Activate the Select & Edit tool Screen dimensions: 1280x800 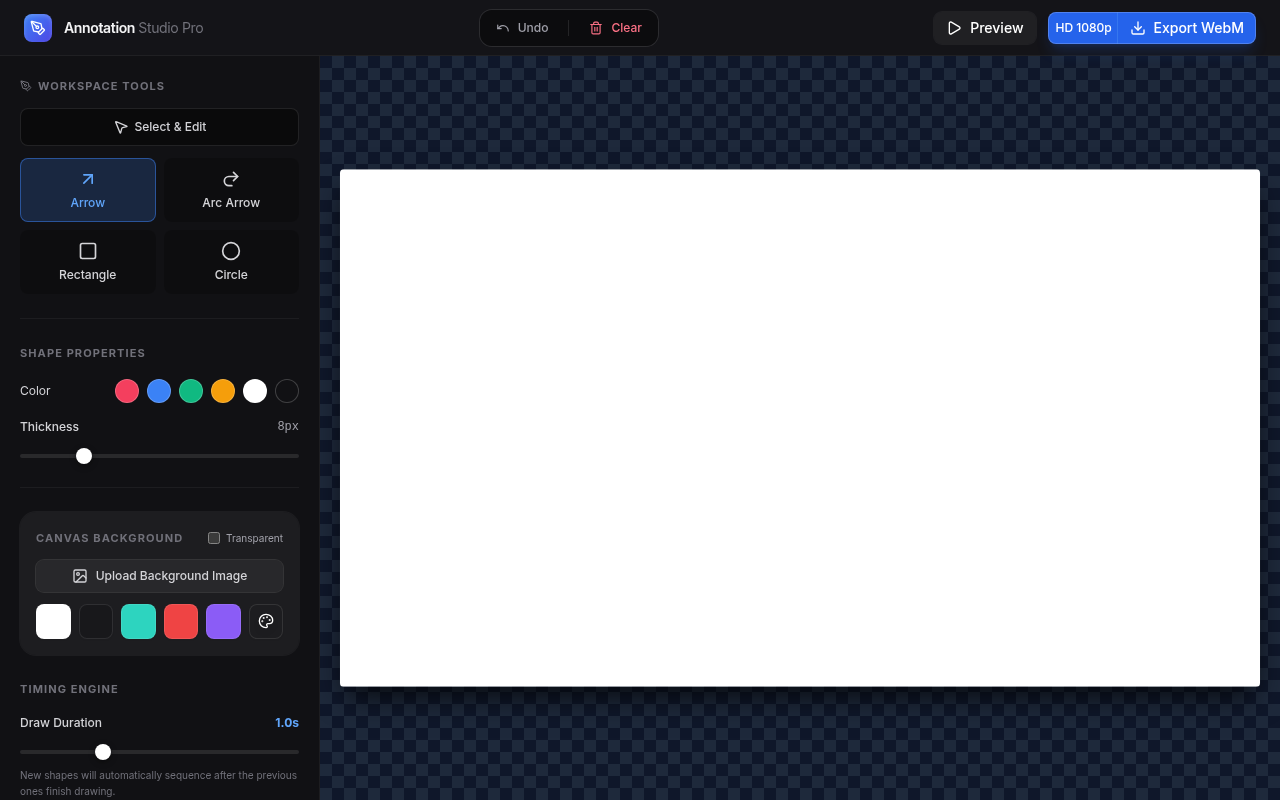click(159, 127)
